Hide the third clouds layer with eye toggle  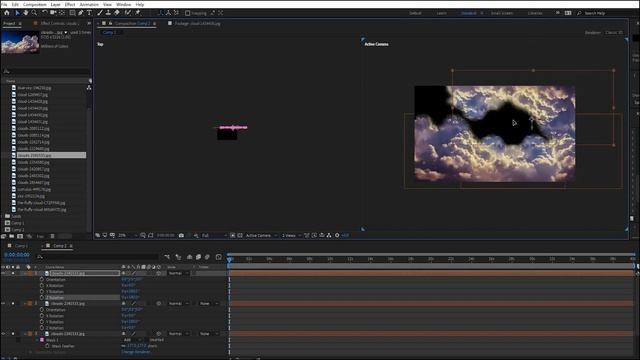point(3,334)
